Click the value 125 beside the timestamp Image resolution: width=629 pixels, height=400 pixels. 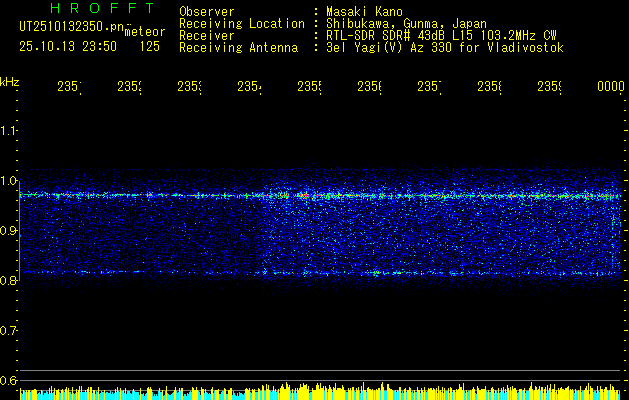point(150,47)
